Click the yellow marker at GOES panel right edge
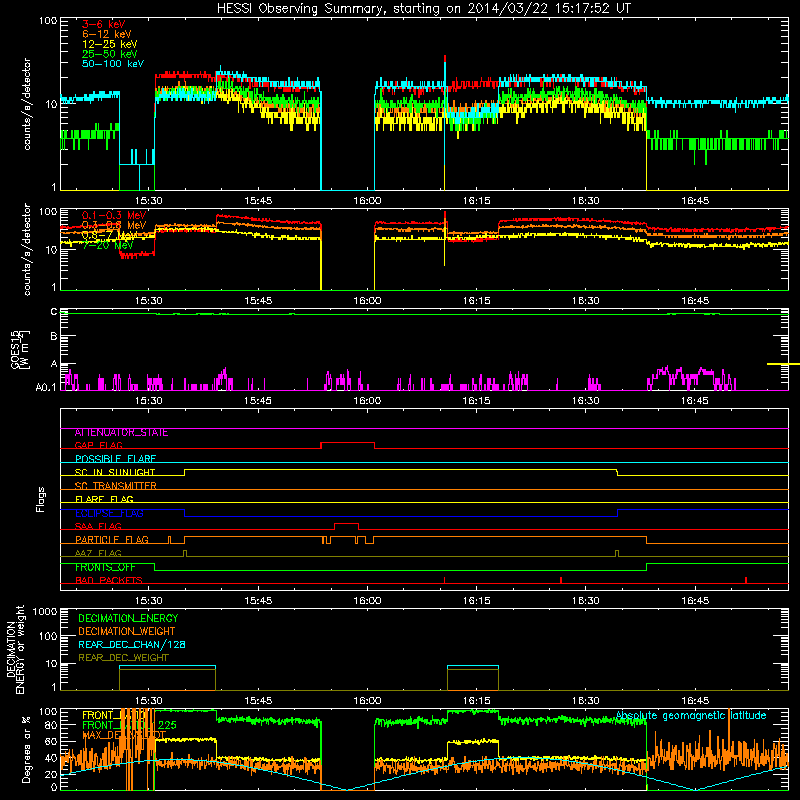The width and height of the screenshot is (800, 800). click(x=783, y=364)
